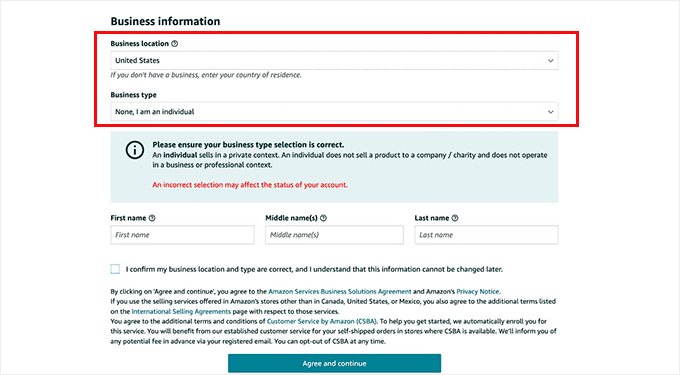
Task: Click the help icon beside Middle name(s)
Action: [x=324, y=218]
